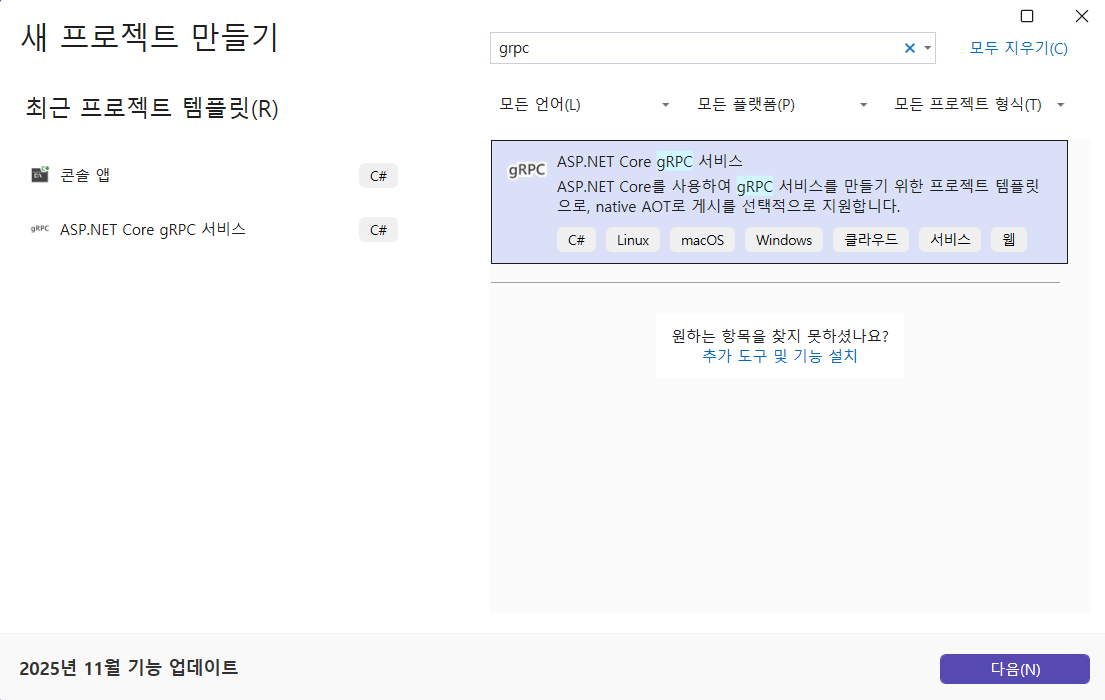Viewport: 1105px width, 700px height.
Task: Maximize the dialog window
Action: [1027, 16]
